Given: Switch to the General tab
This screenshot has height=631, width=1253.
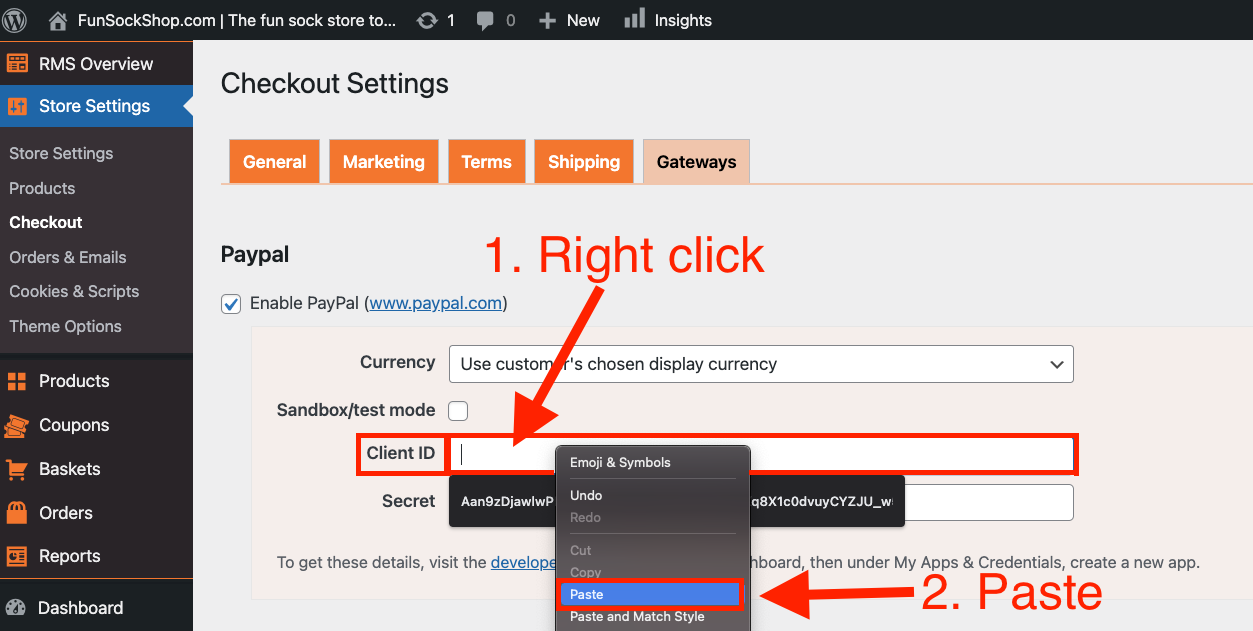Looking at the screenshot, I should (274, 162).
